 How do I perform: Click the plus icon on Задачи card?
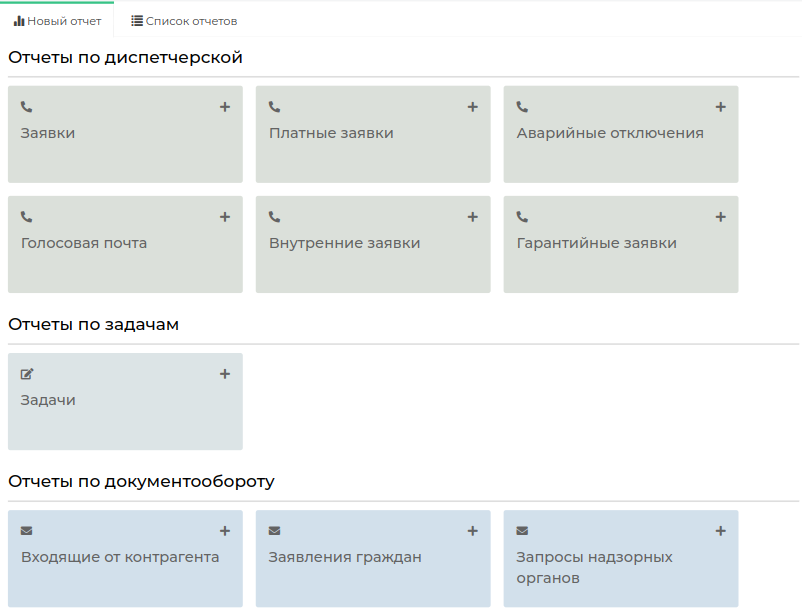225,374
